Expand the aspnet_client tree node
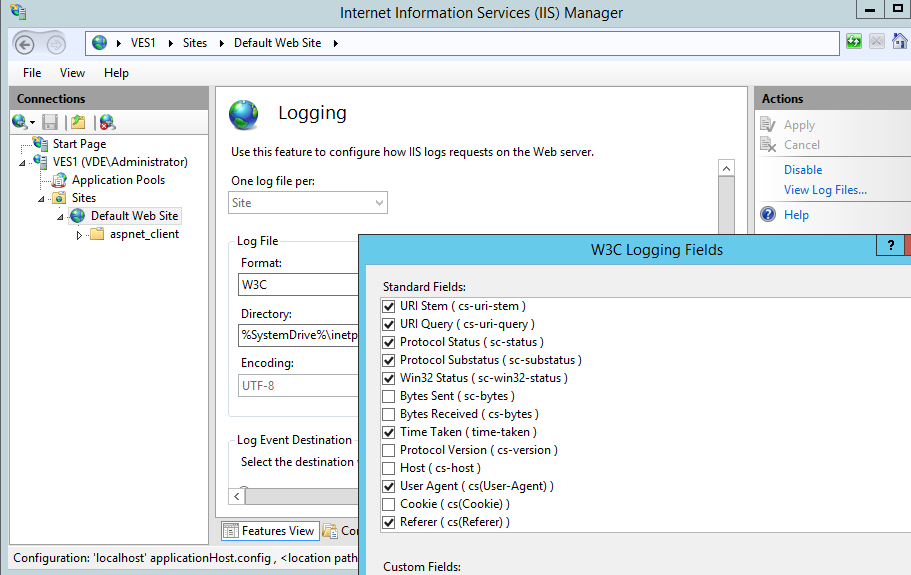 point(80,235)
